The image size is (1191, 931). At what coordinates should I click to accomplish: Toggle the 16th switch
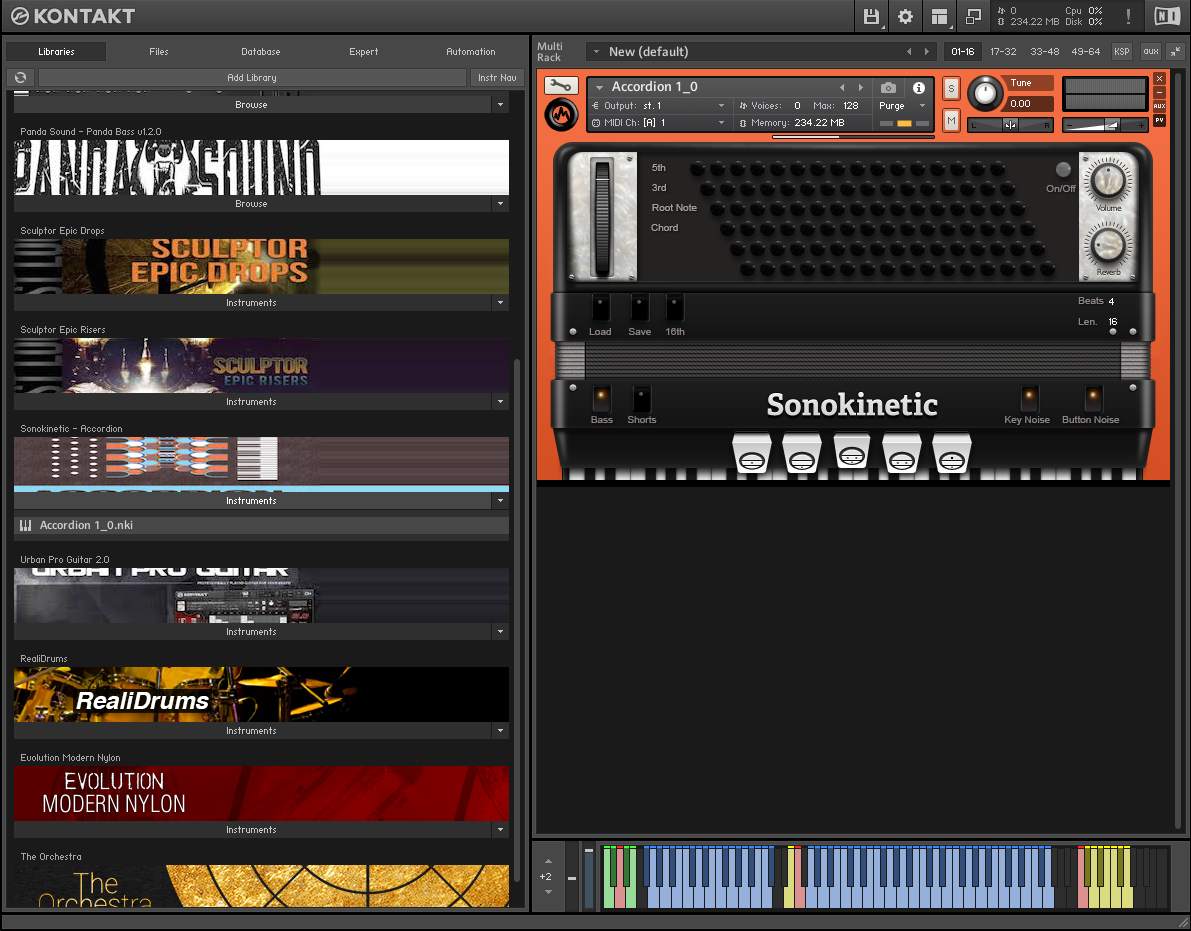coord(674,308)
